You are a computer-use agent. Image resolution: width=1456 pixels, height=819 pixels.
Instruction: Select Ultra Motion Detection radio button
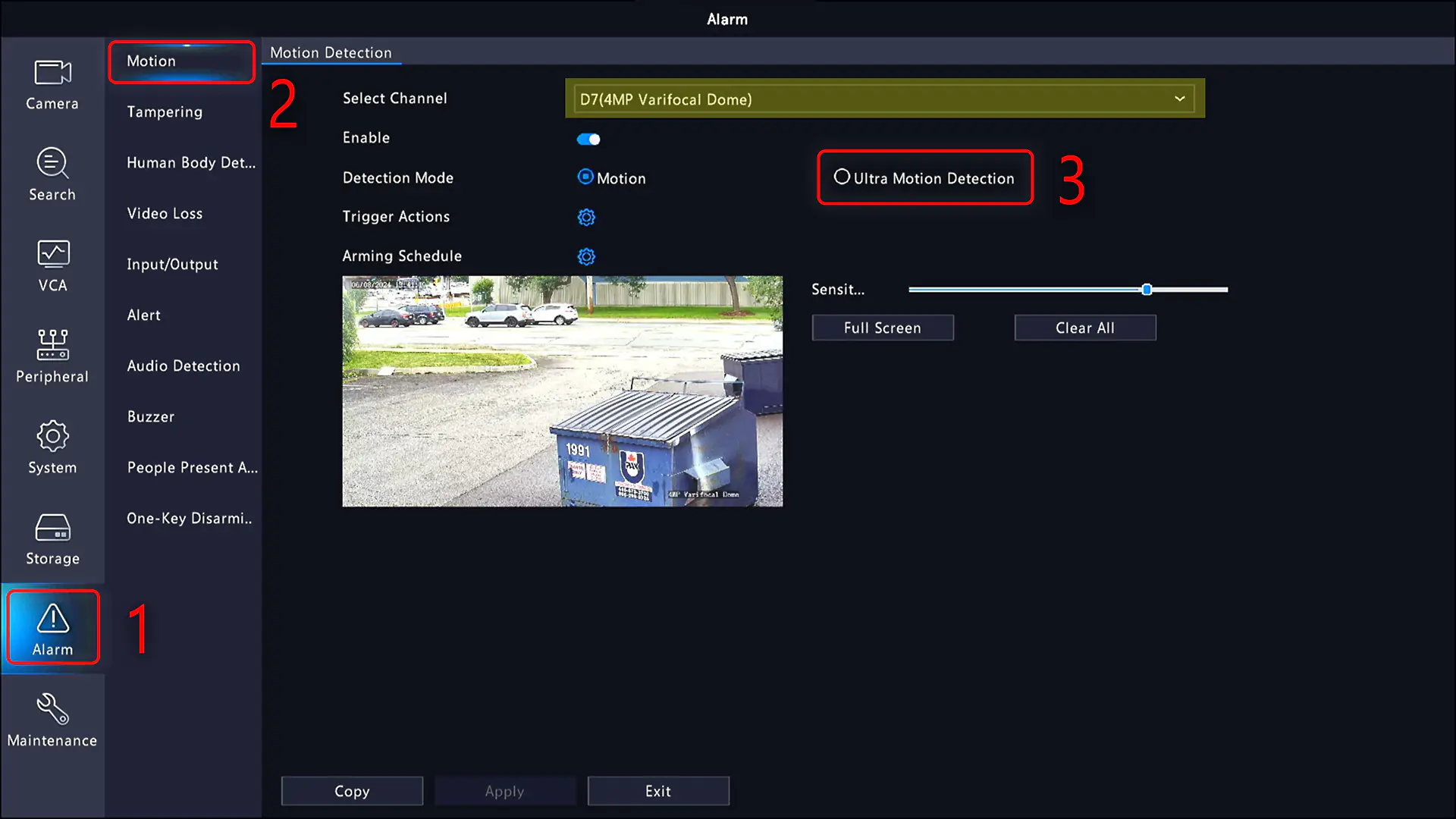click(x=840, y=177)
